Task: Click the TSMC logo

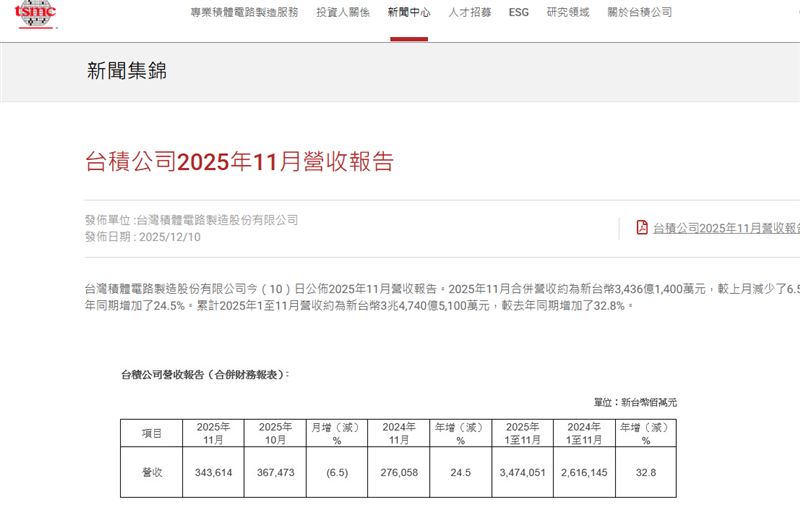Action: 35,14
